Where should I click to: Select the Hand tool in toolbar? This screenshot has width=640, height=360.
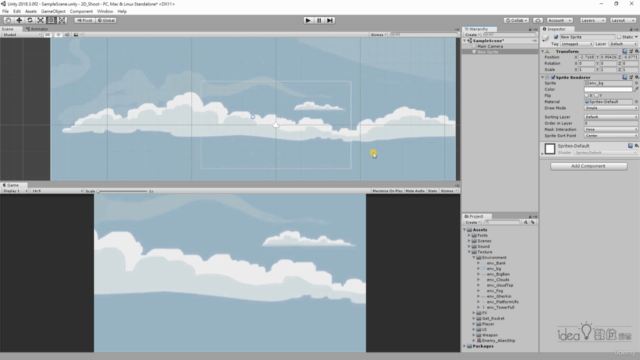click(x=8, y=20)
